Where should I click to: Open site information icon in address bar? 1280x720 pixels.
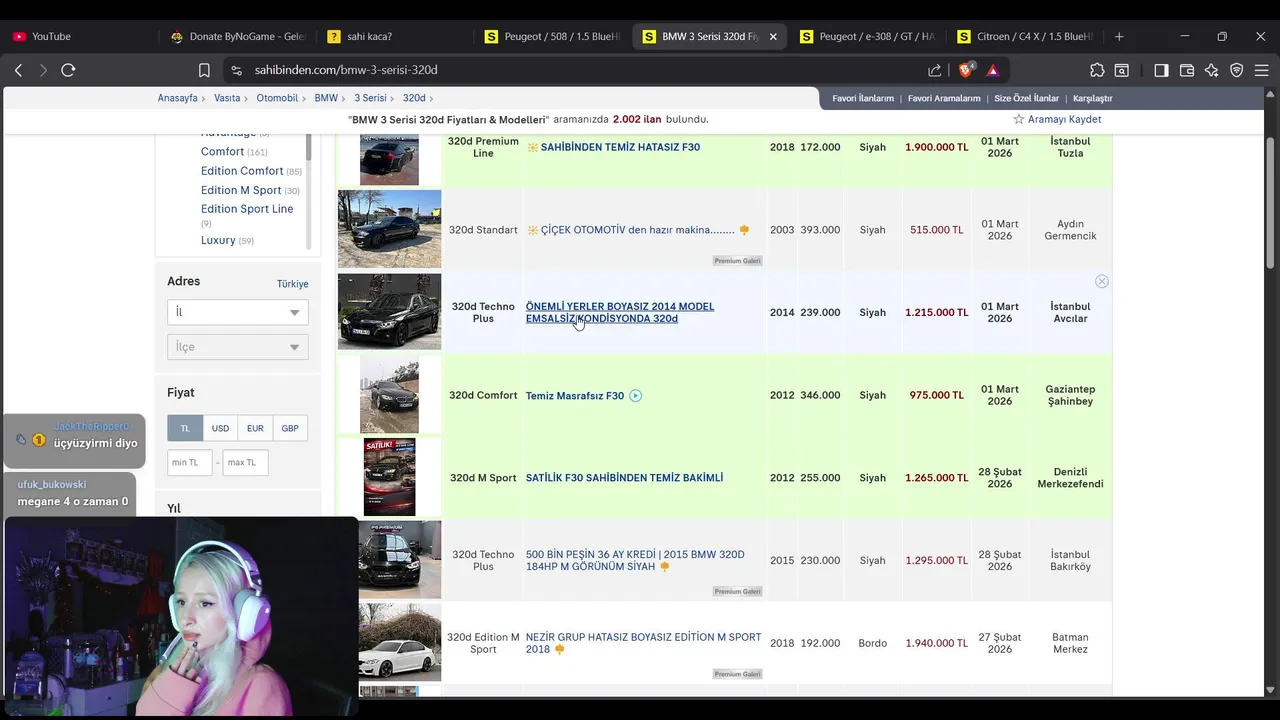pyautogui.click(x=236, y=70)
